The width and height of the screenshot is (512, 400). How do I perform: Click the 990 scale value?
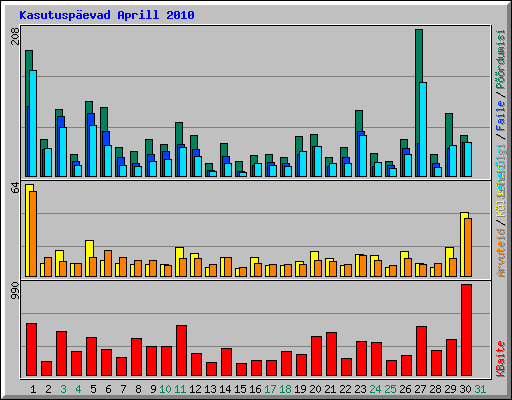(x=15, y=290)
